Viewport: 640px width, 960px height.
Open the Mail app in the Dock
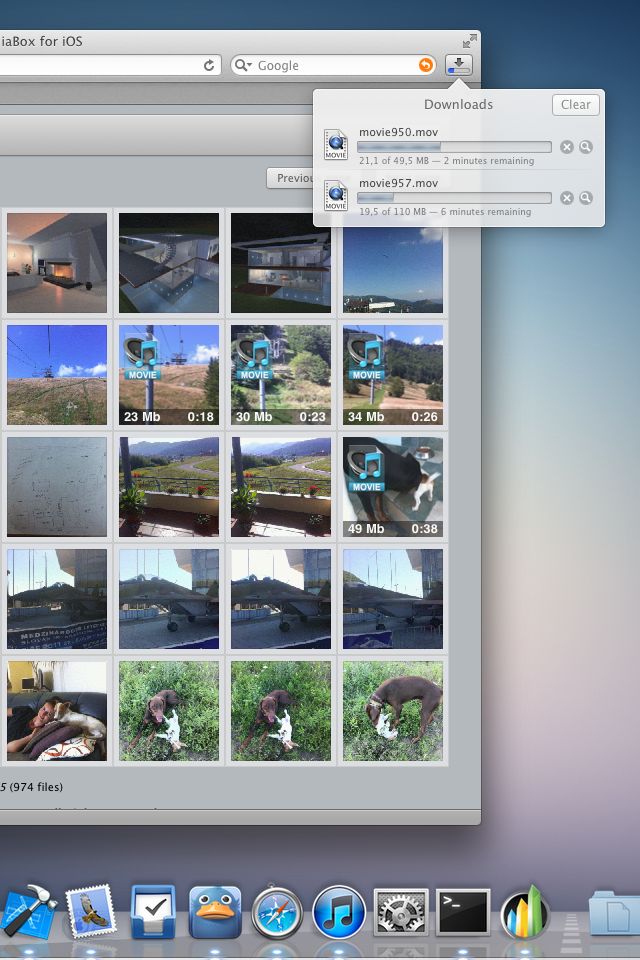[91, 912]
